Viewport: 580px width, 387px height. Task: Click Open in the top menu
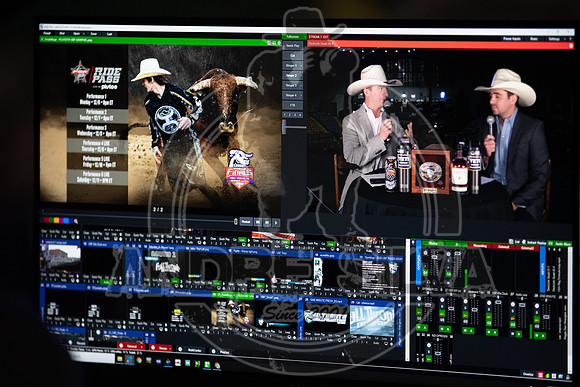click(x=76, y=34)
